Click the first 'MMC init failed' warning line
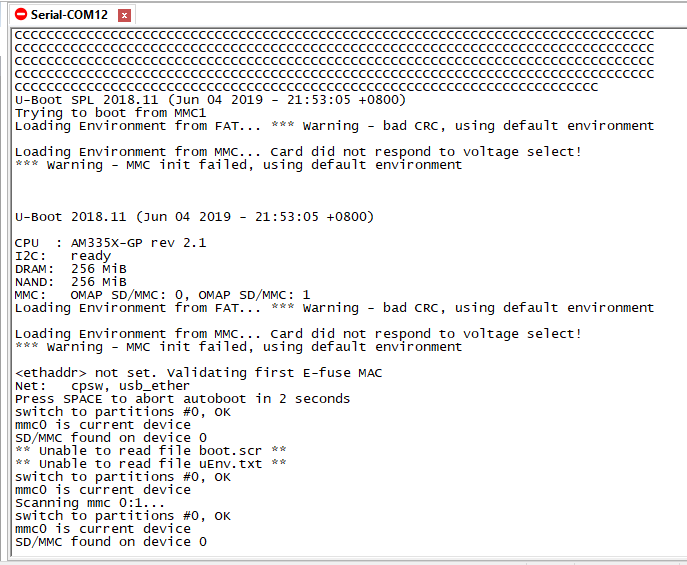This screenshot has height=565, width=687. click(x=238, y=165)
